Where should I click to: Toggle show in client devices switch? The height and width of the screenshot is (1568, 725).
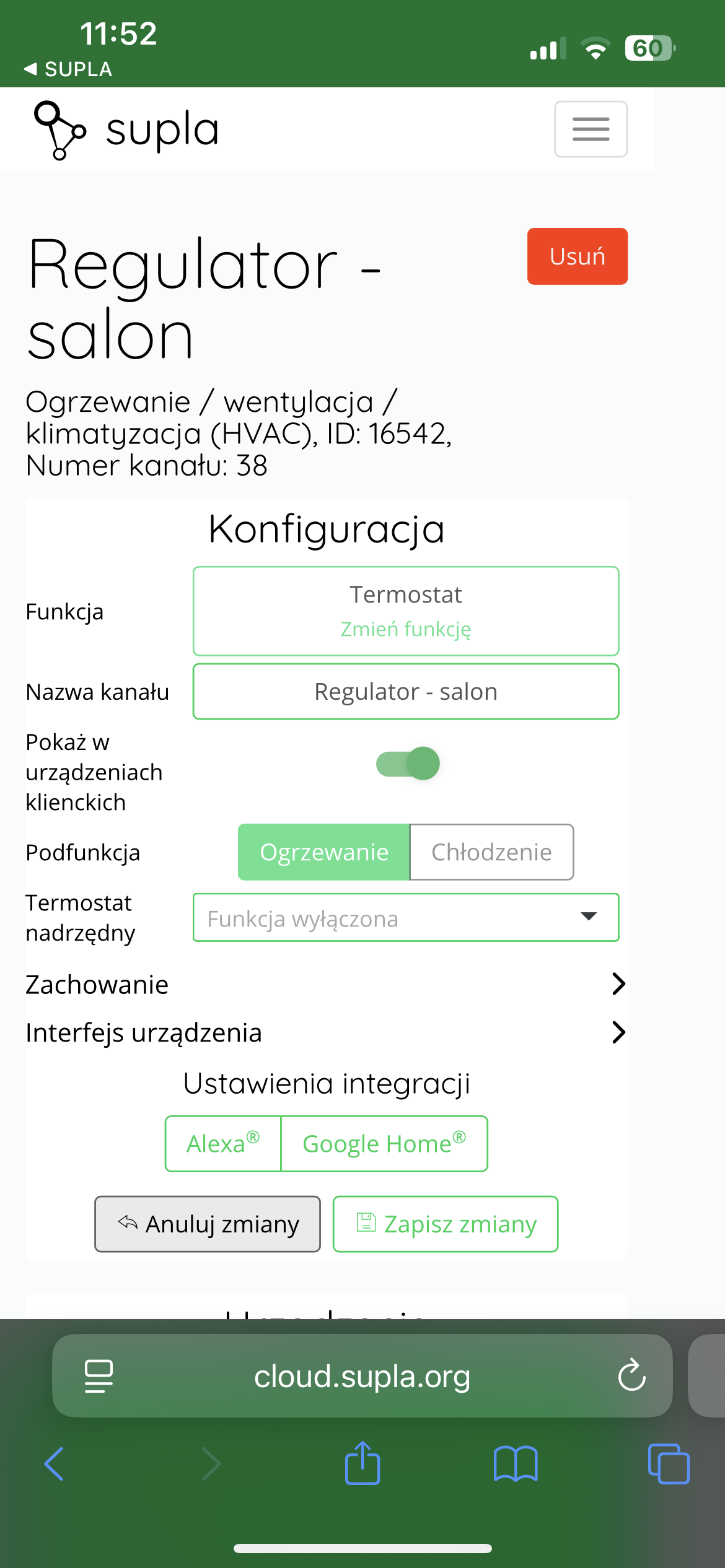click(x=408, y=763)
